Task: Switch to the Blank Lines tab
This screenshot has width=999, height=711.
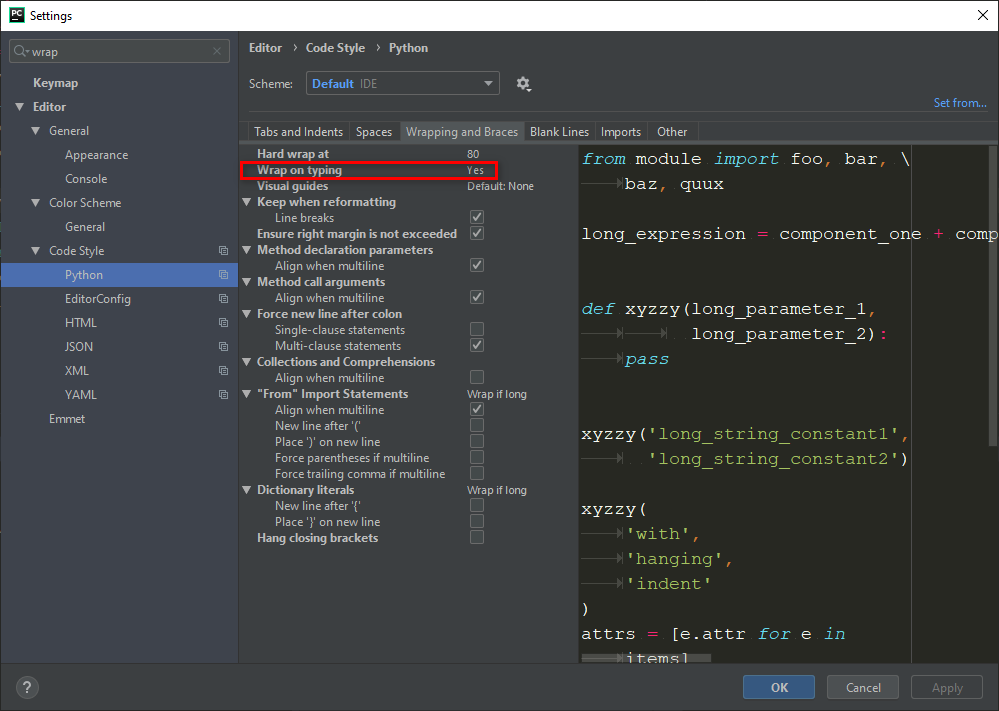Action: tap(559, 131)
